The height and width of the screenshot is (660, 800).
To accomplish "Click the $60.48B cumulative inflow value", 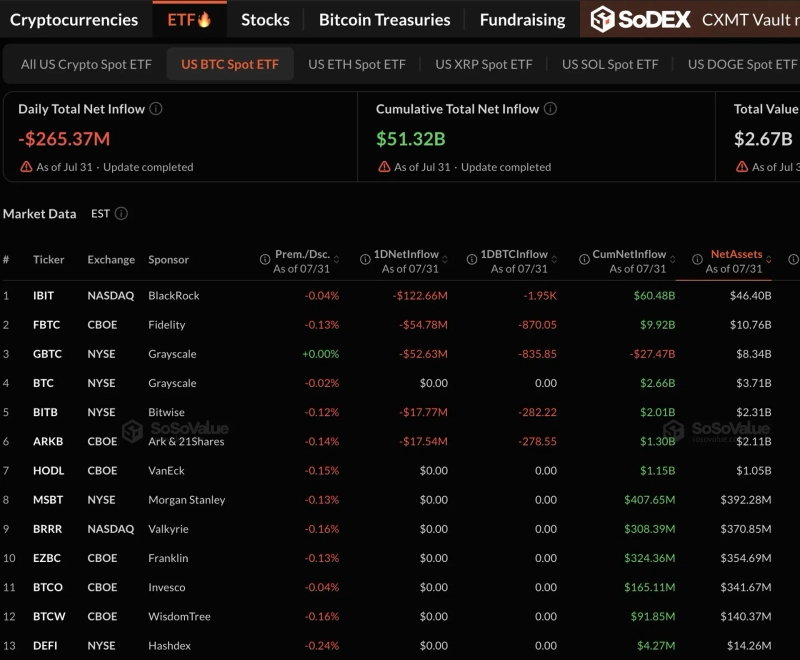I will [654, 295].
